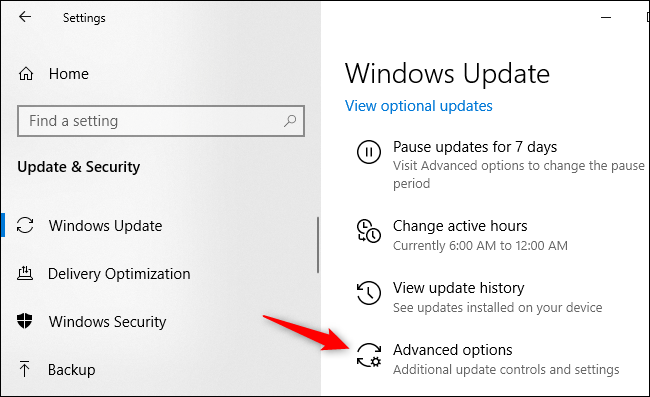Click the magnifier search icon
650x397 pixels.
290,121
